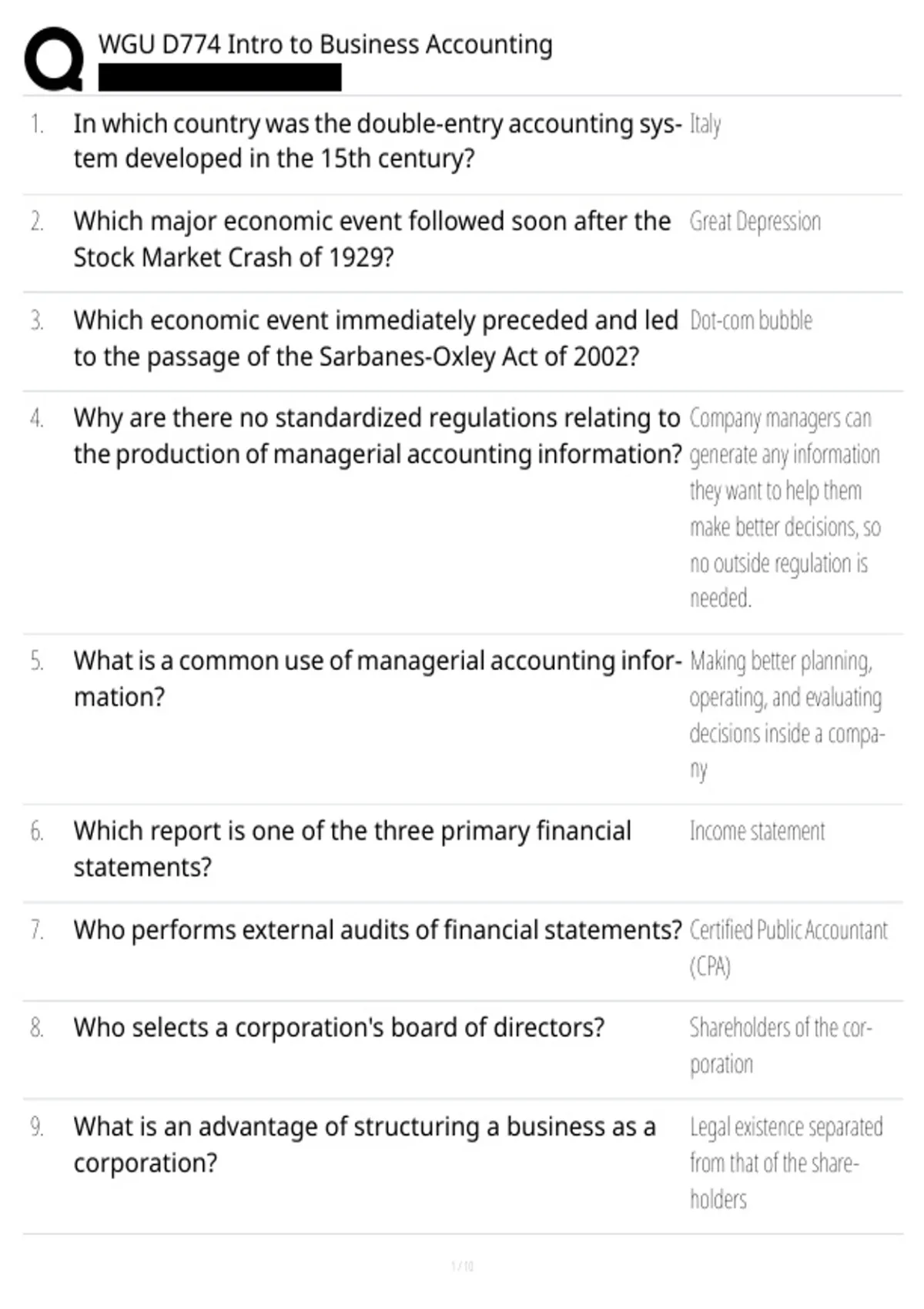Click the blacked-out bar under the title

pos(219,78)
